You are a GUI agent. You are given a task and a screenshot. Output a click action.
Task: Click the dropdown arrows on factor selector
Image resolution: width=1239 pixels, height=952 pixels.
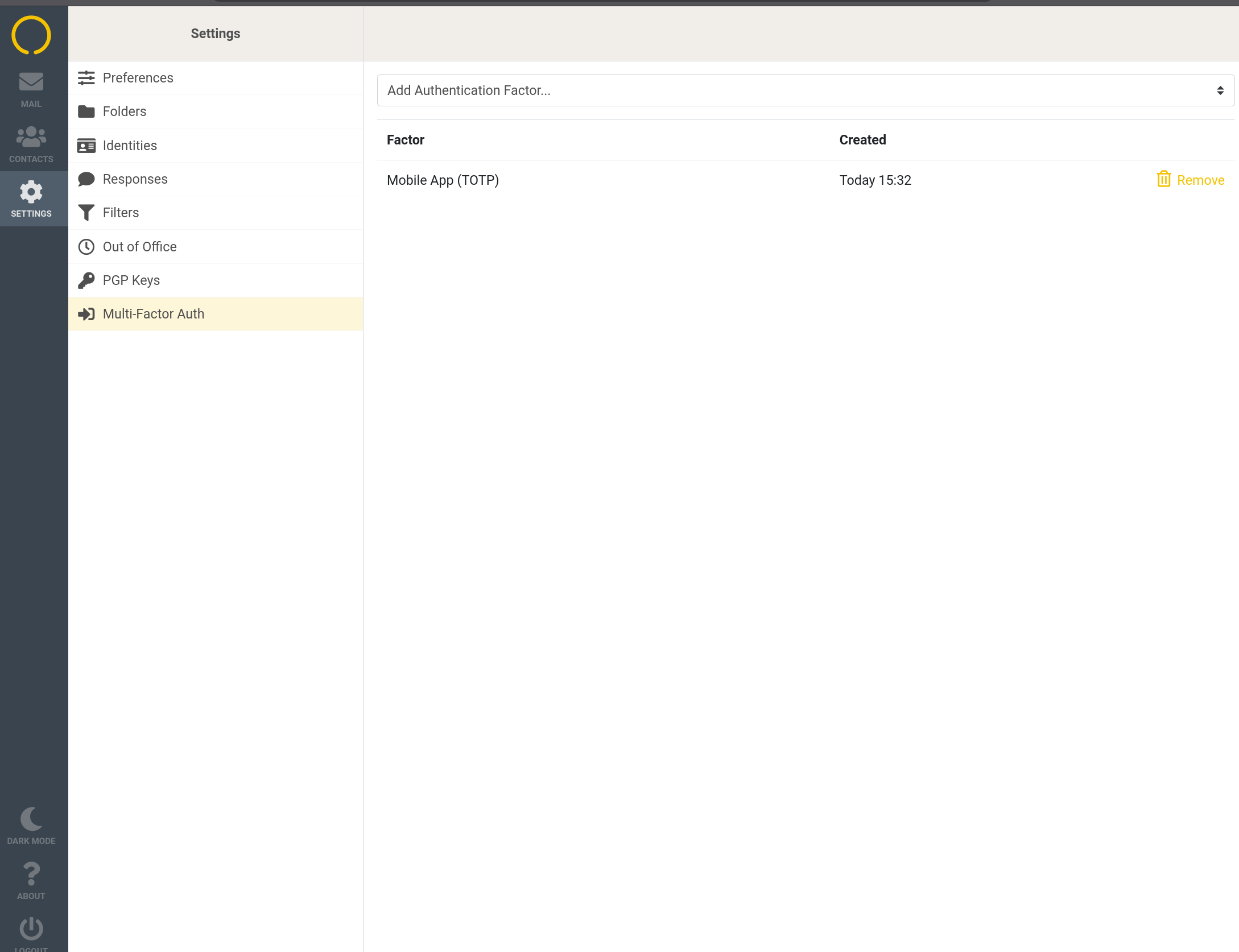point(1220,90)
